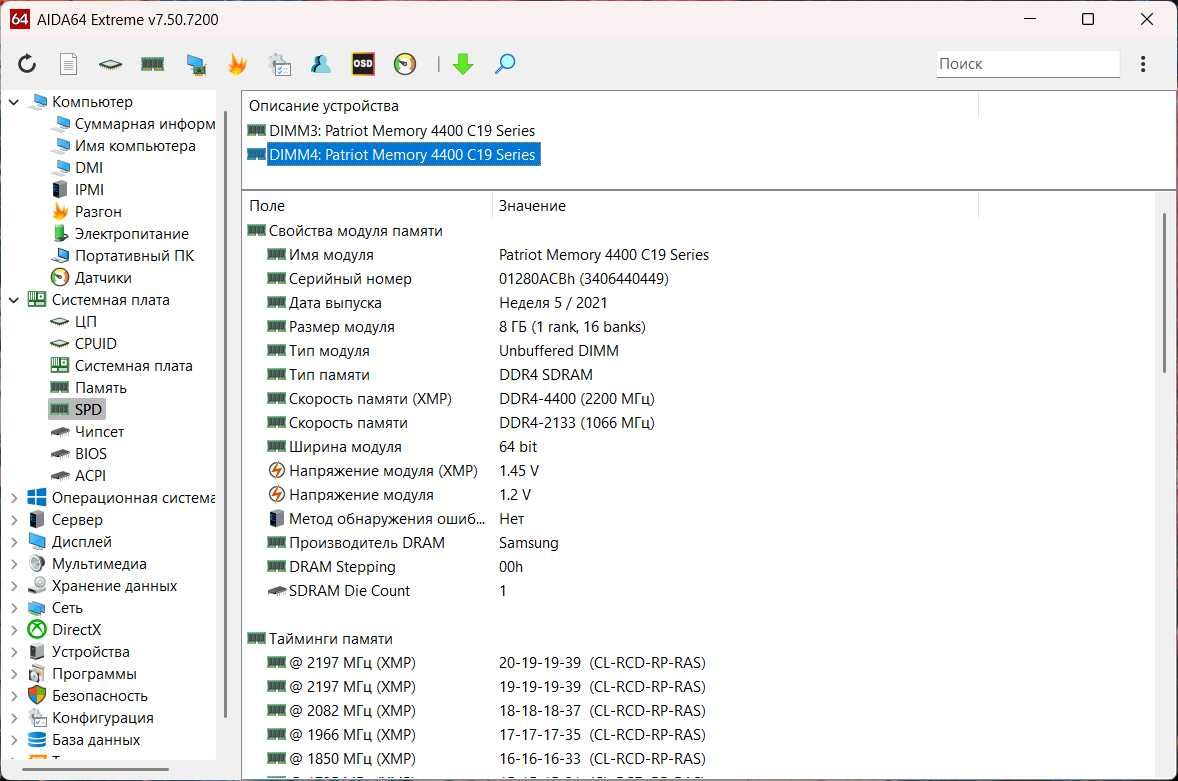
Task: Open the Портативный ПК tree item
Action: pyautogui.click(x=123, y=256)
